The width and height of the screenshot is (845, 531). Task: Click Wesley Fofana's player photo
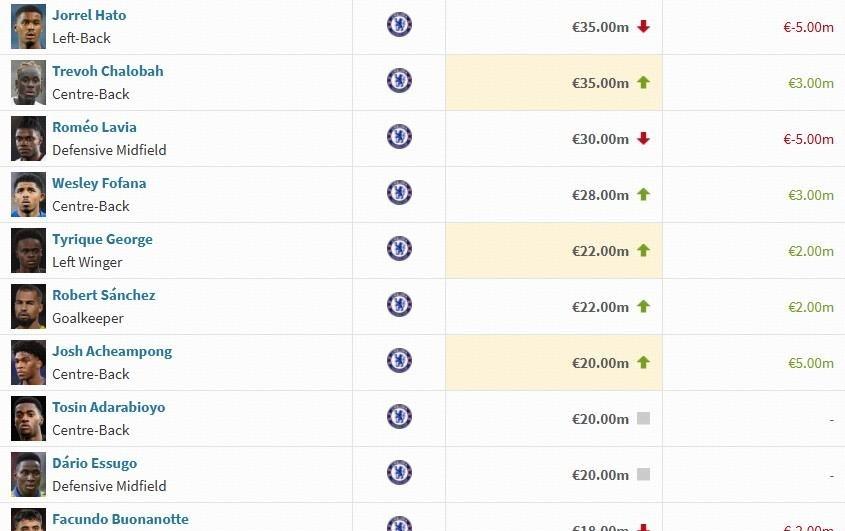coord(29,195)
